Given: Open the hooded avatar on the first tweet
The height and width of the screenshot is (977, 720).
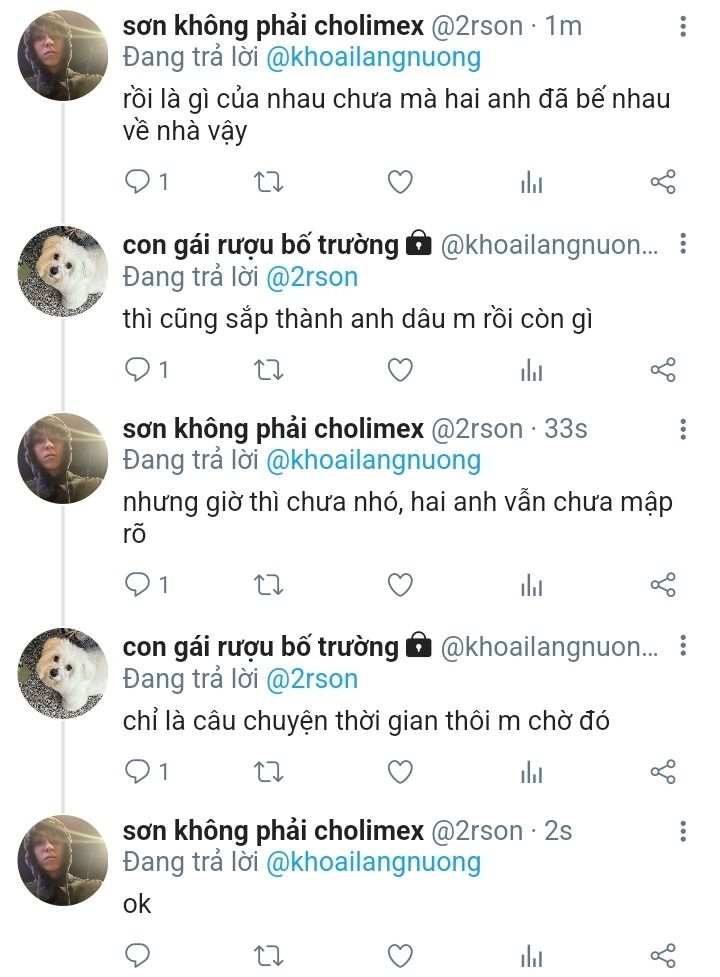Looking at the screenshot, I should (x=62, y=54).
